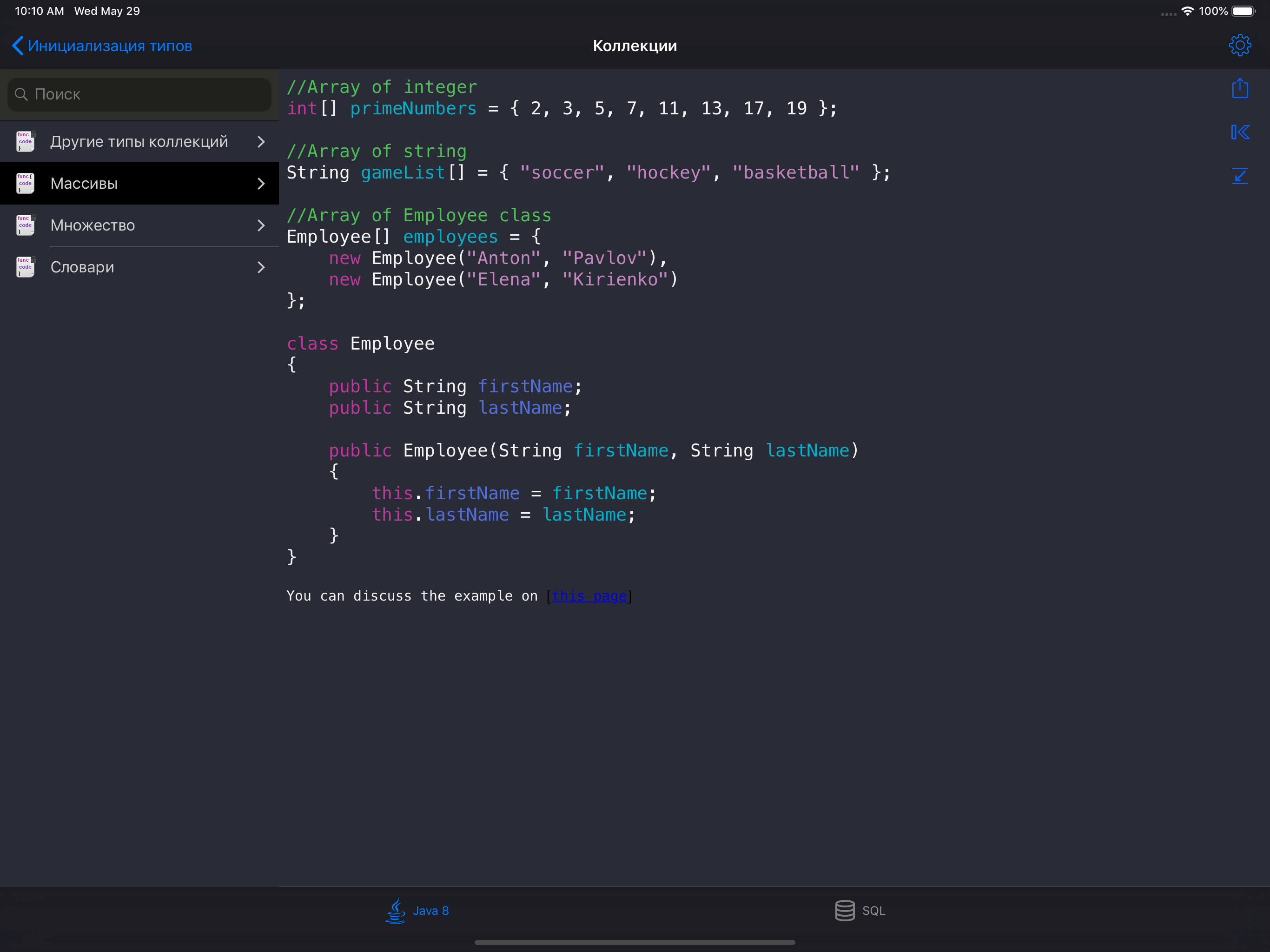This screenshot has height=952, width=1270.
Task: Tap the home indicator bar at bottom
Action: coord(635,942)
